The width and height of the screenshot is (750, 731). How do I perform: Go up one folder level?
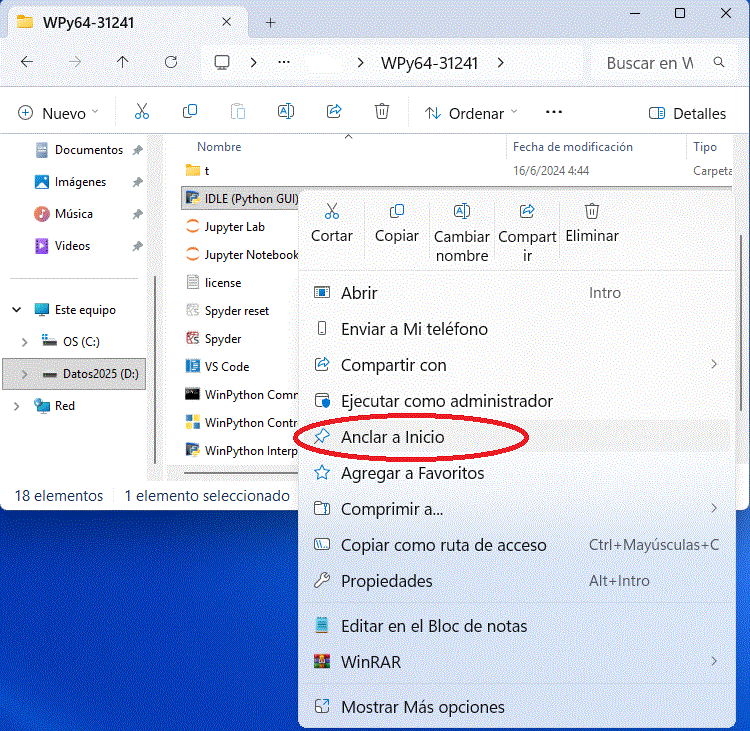pyautogui.click(x=123, y=62)
